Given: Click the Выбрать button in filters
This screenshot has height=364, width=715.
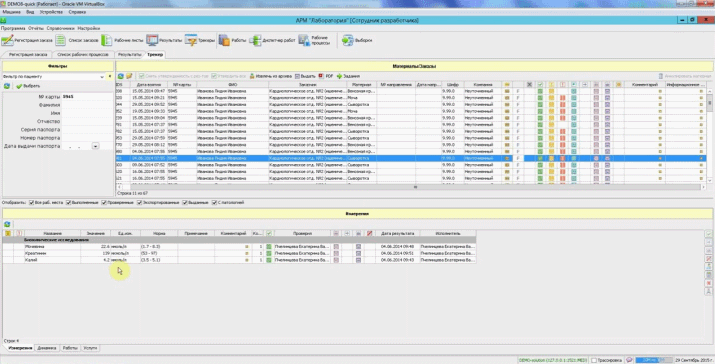Looking at the screenshot, I should click(28, 86).
